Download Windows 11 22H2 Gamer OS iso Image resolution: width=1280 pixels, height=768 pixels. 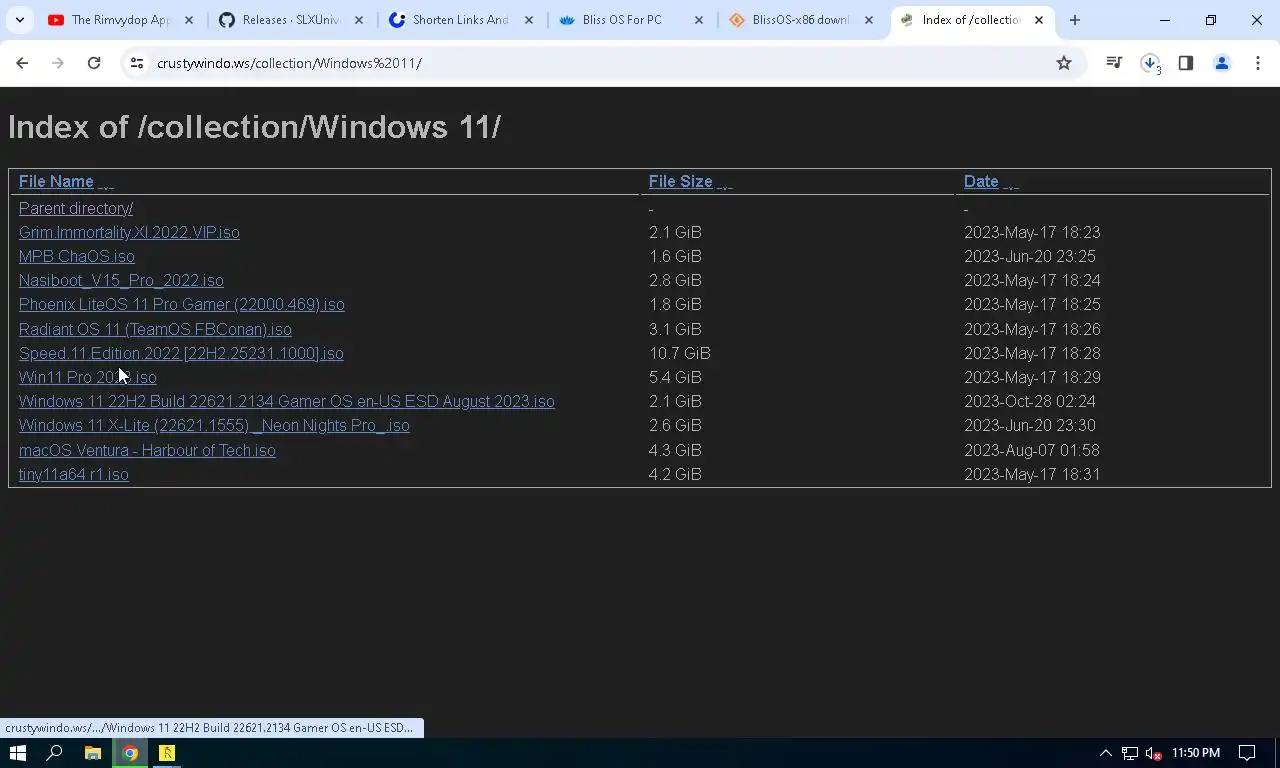click(286, 401)
